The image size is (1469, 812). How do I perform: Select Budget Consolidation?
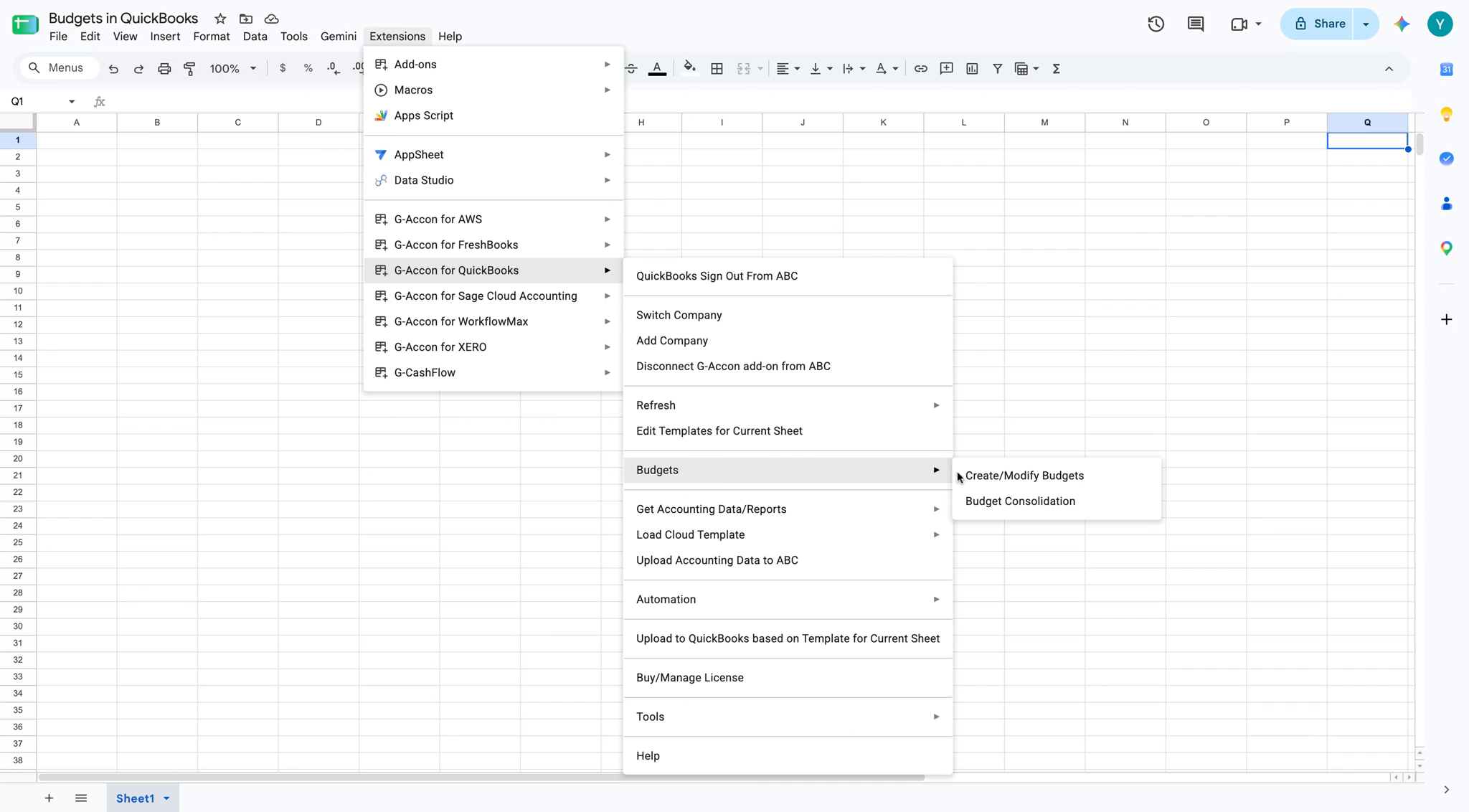point(1057,501)
